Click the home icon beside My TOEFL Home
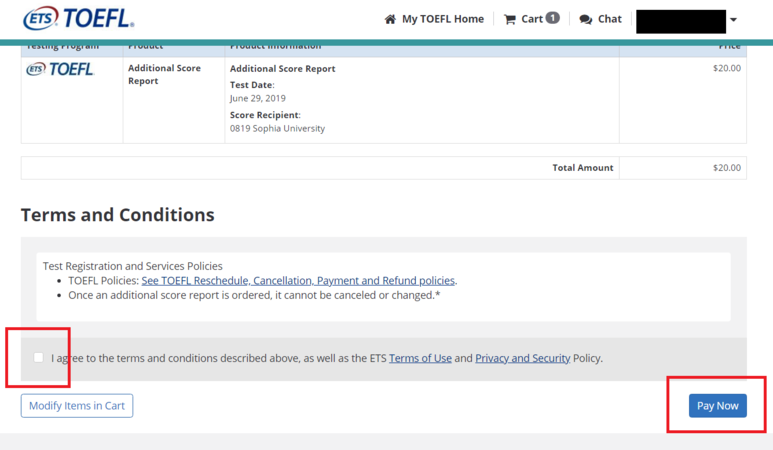The image size is (773, 450). [x=390, y=19]
